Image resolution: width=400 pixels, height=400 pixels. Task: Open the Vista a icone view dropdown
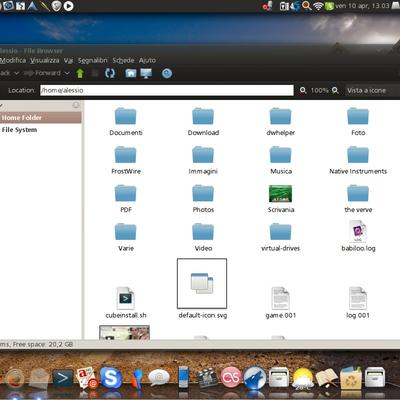click(372, 90)
